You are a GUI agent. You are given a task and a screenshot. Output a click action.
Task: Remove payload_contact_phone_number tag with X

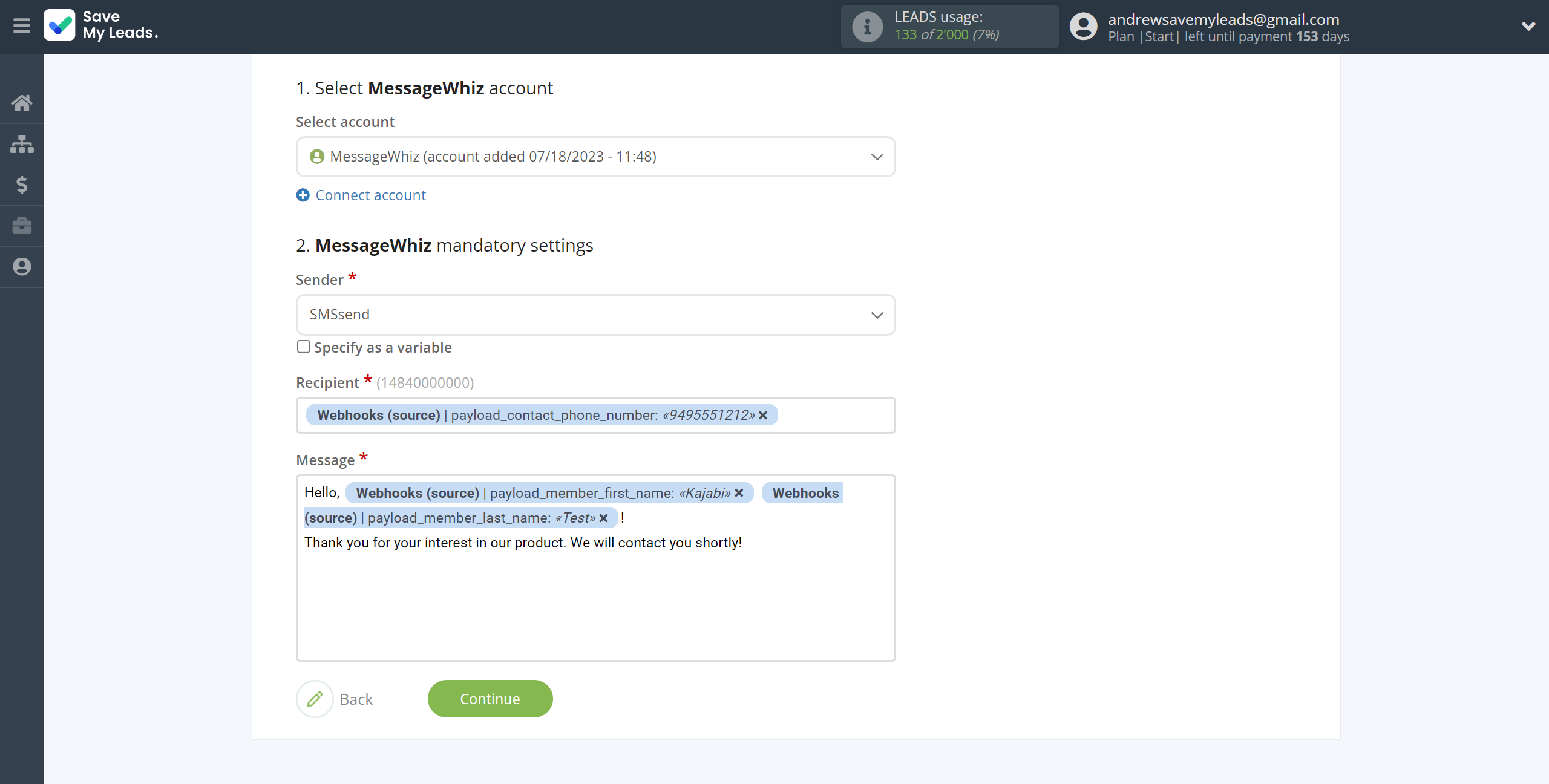(763, 415)
